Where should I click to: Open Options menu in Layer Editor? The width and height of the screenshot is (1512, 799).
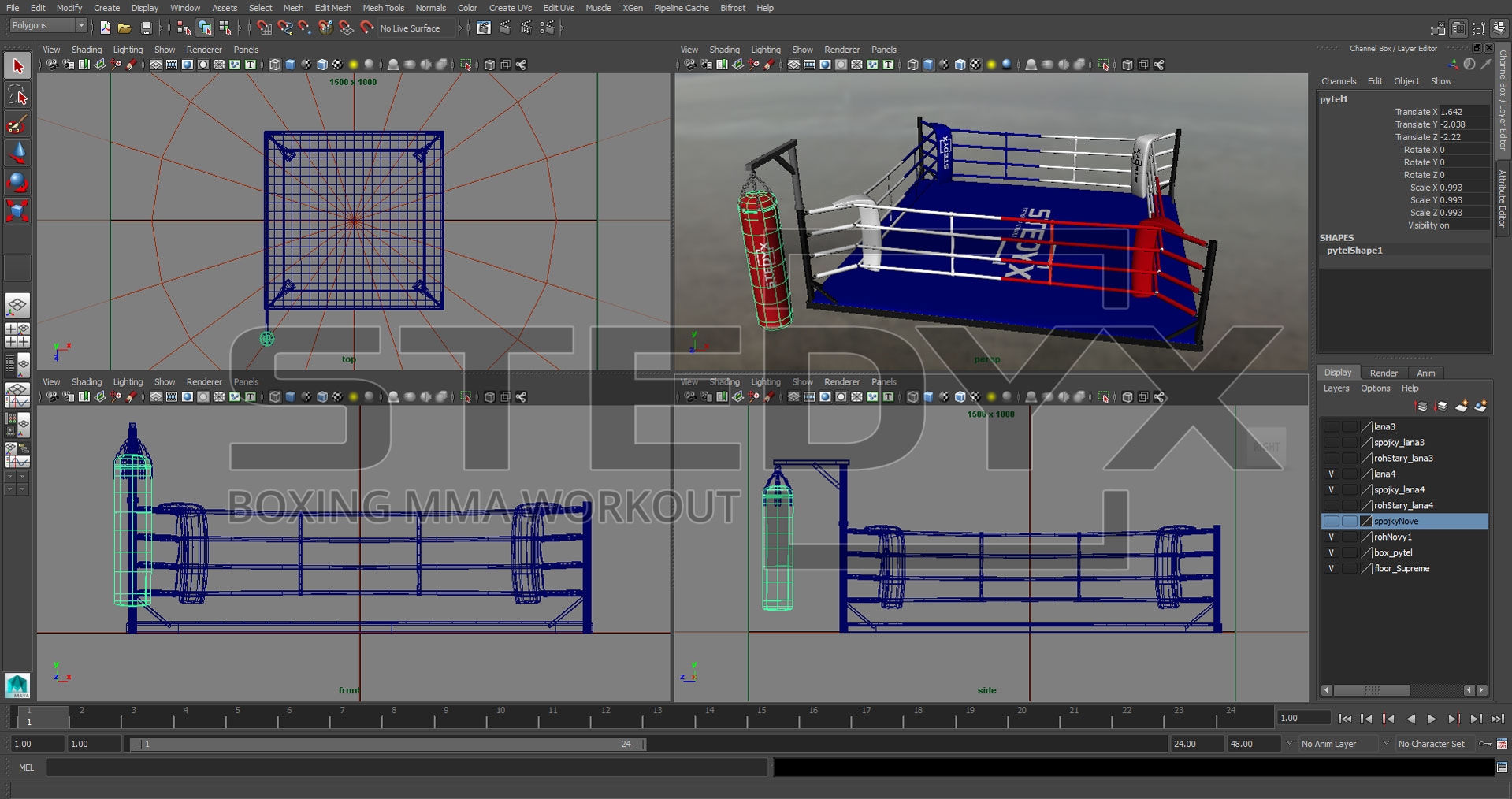tap(1375, 388)
